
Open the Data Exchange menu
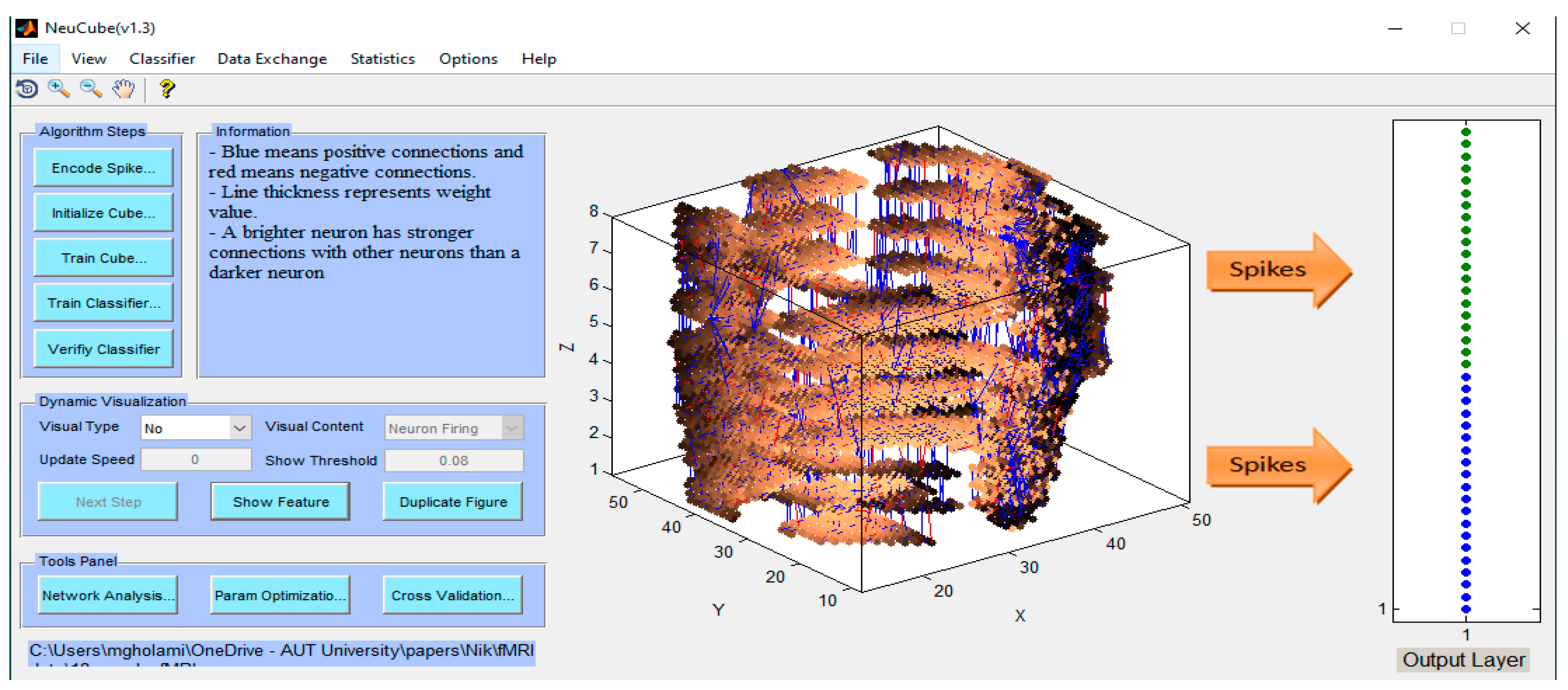(272, 59)
